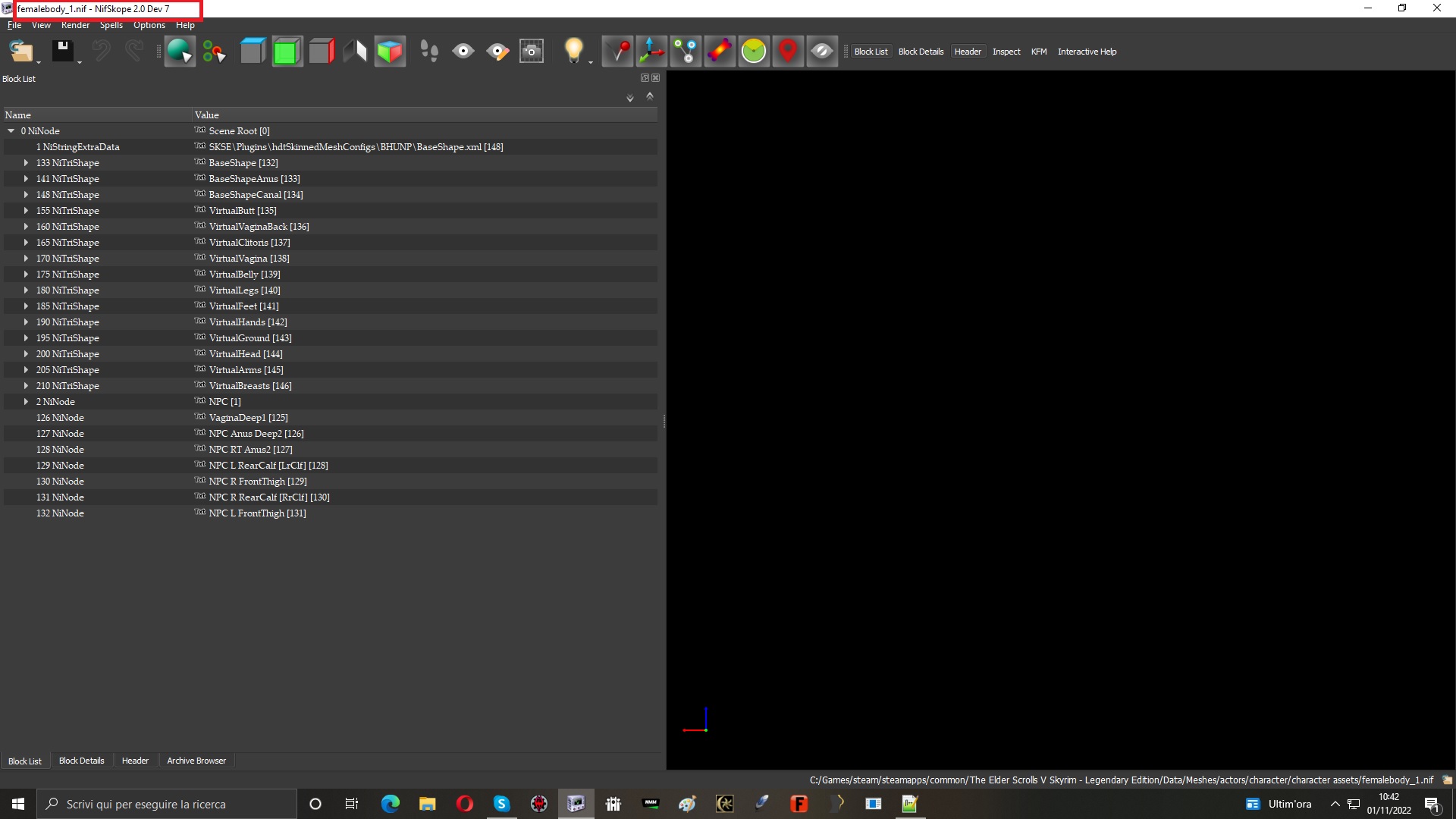
Task: Expand all with double-down chevron
Action: [x=629, y=98]
